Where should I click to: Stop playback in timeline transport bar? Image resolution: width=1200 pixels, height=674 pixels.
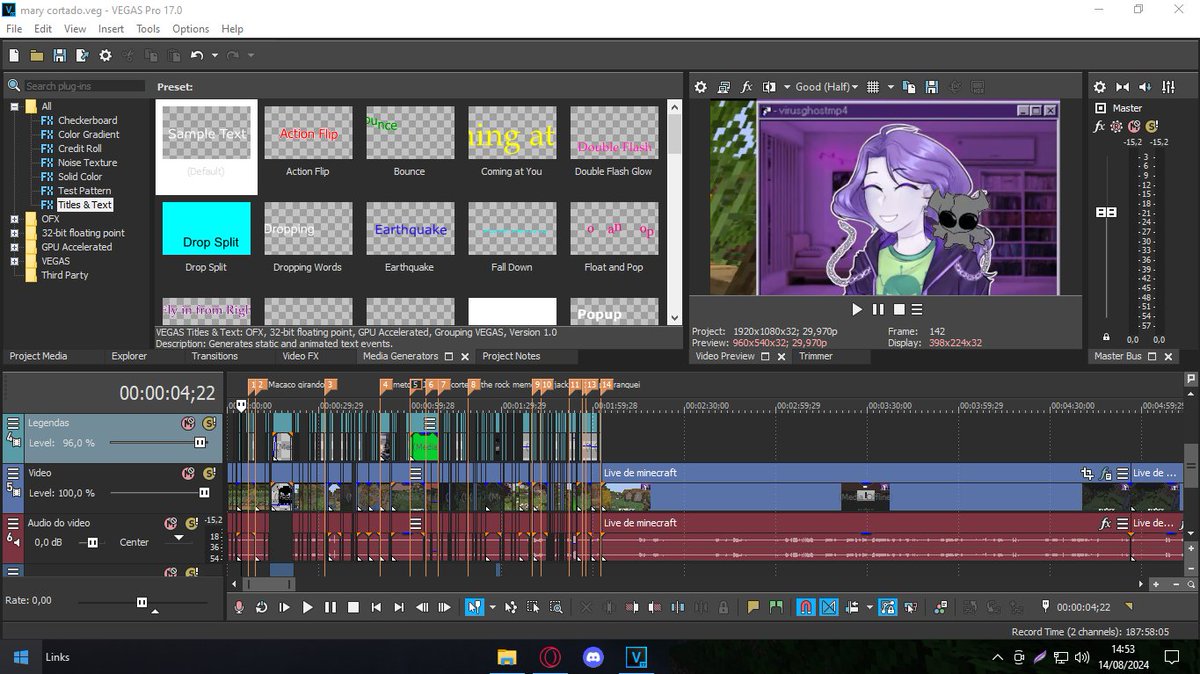(353, 607)
